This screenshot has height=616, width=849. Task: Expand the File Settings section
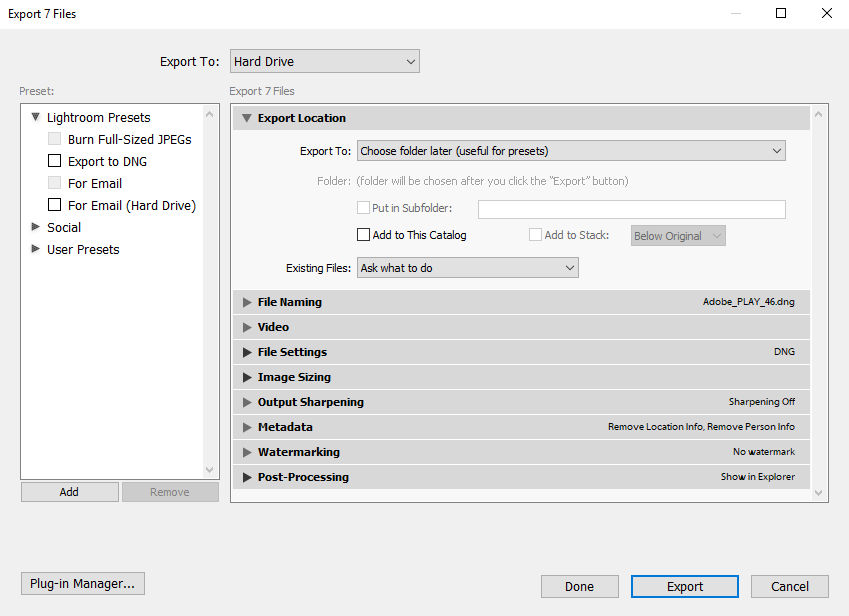coord(247,351)
